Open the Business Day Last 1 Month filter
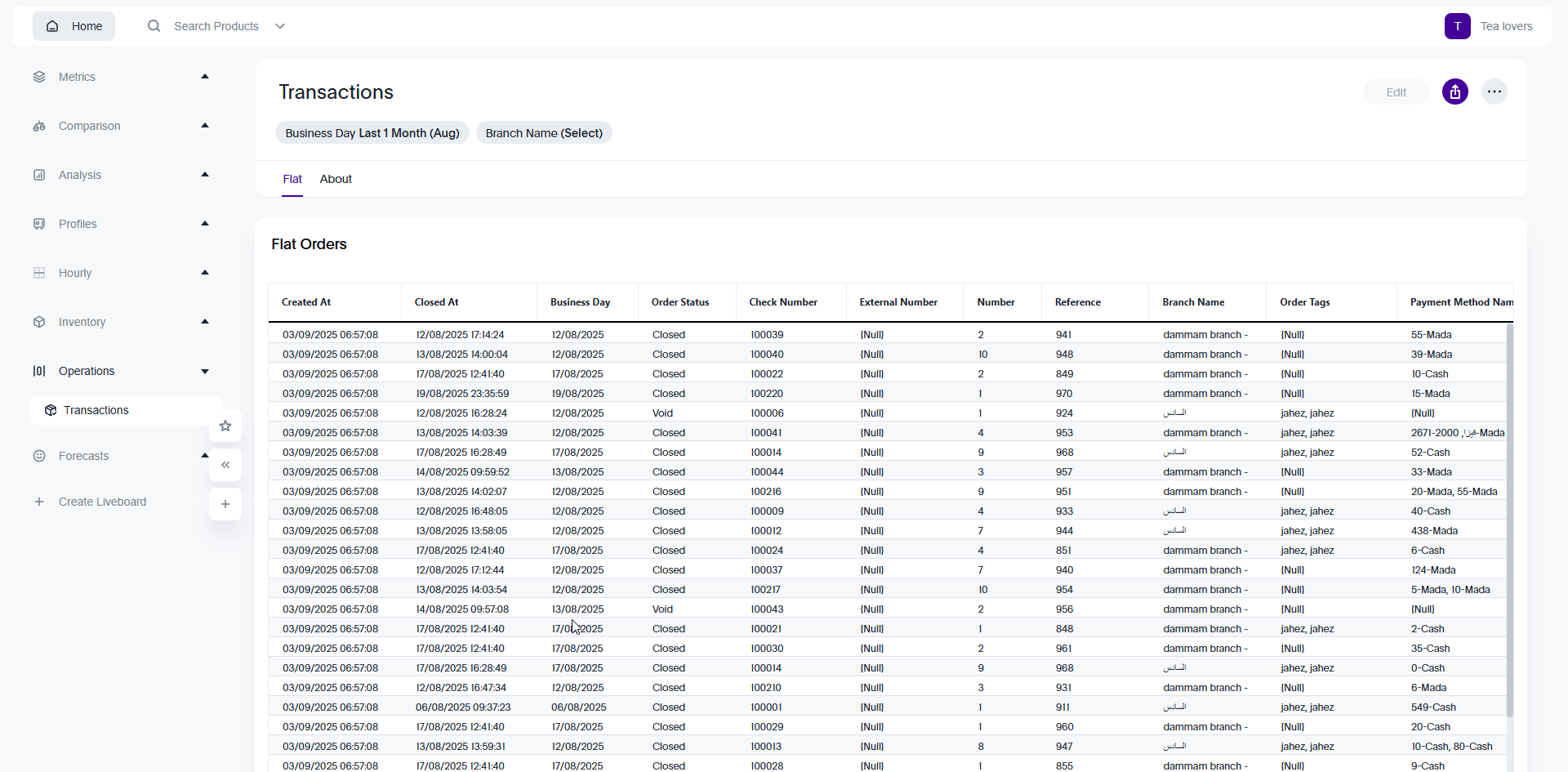Image resolution: width=1568 pixels, height=772 pixels. (372, 133)
